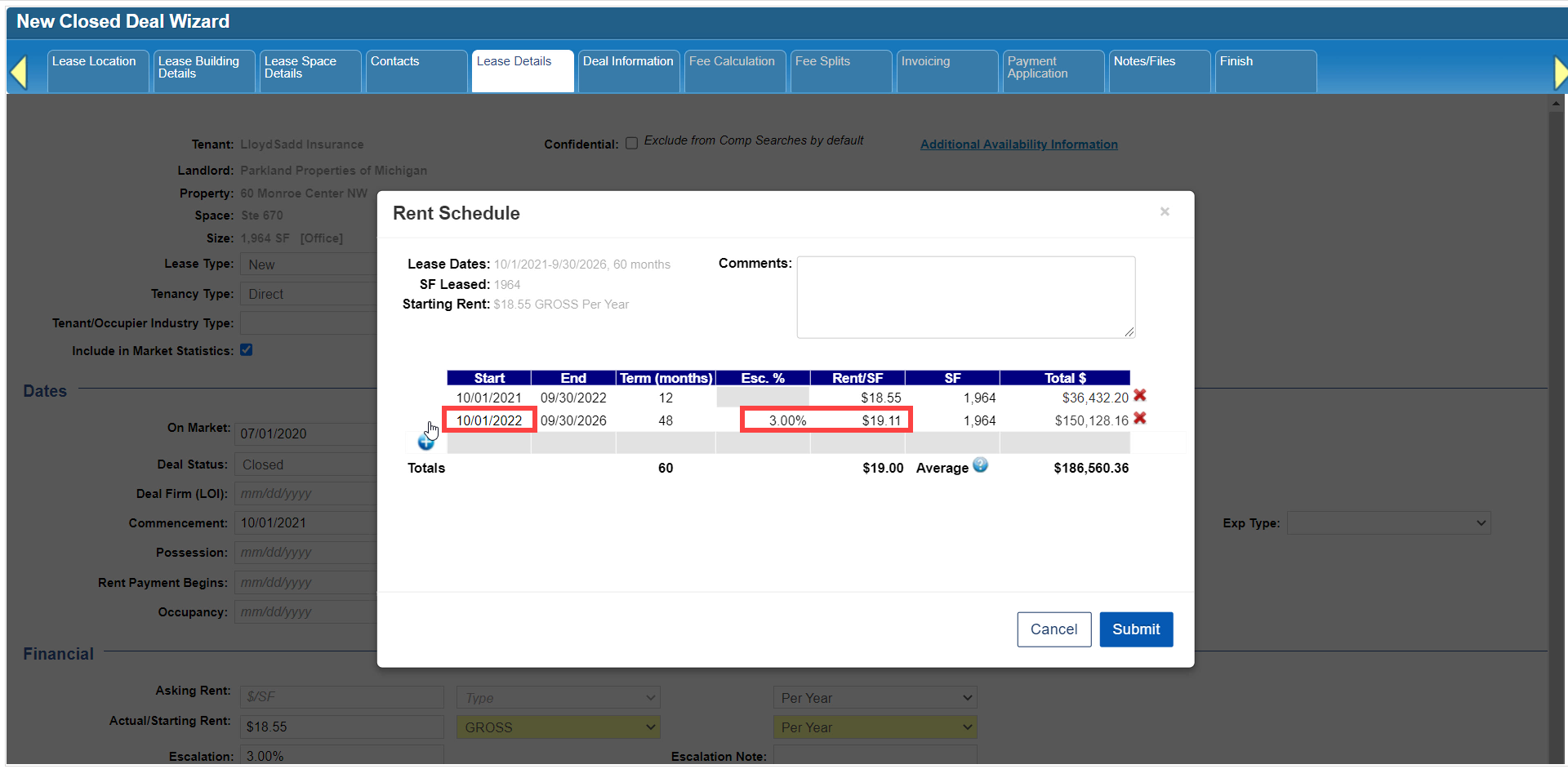The image size is (1568, 769).
Task: Cancel the rent schedule dialog
Action: click(x=1053, y=629)
